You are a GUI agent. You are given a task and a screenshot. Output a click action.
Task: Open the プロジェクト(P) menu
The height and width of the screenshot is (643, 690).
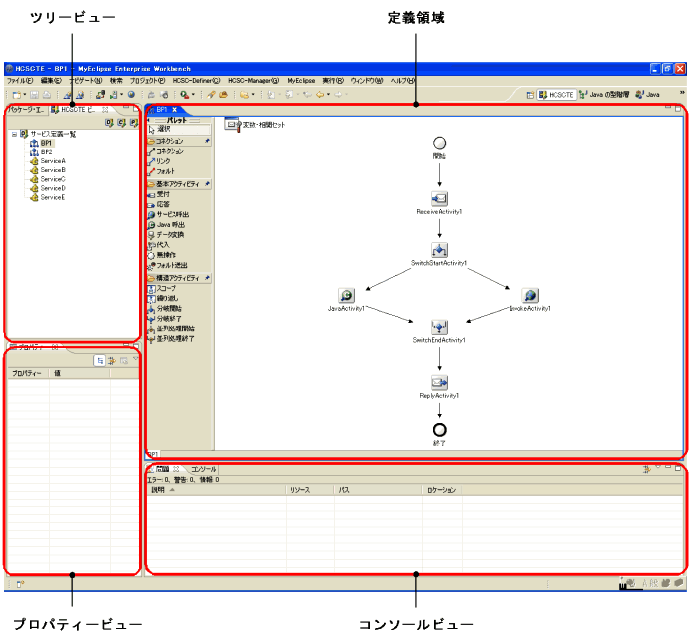147,81
